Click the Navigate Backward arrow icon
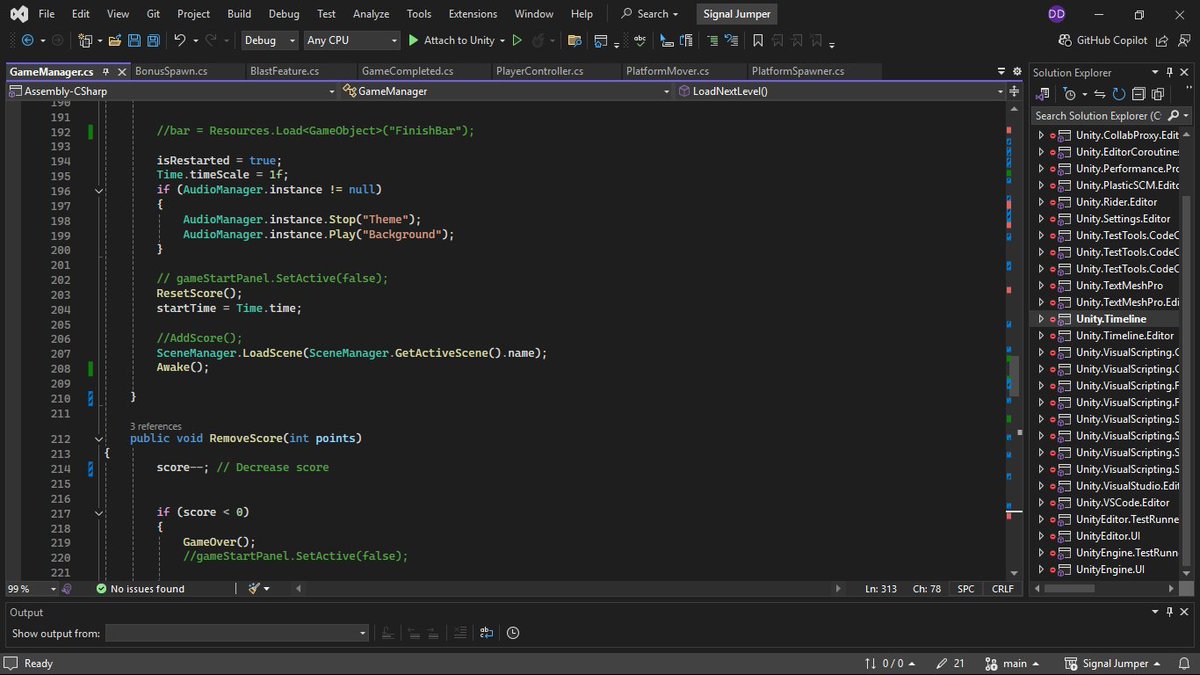 27,40
